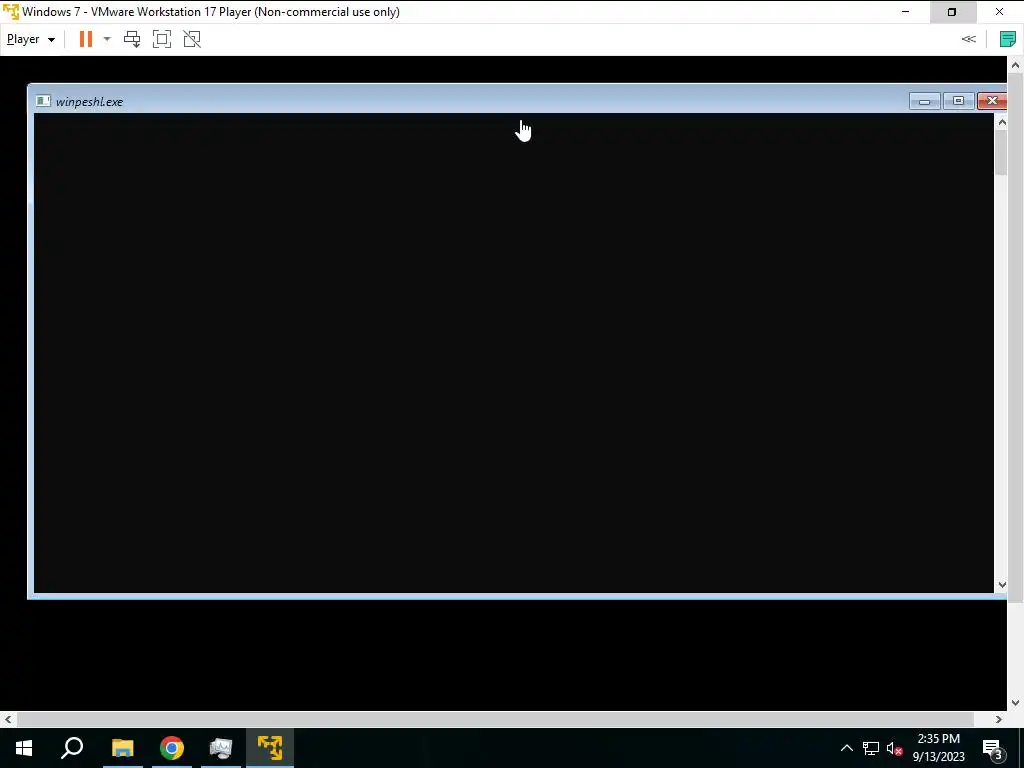The image size is (1024, 768).
Task: Open the gray app icon next to Chrome
Action: (221, 748)
